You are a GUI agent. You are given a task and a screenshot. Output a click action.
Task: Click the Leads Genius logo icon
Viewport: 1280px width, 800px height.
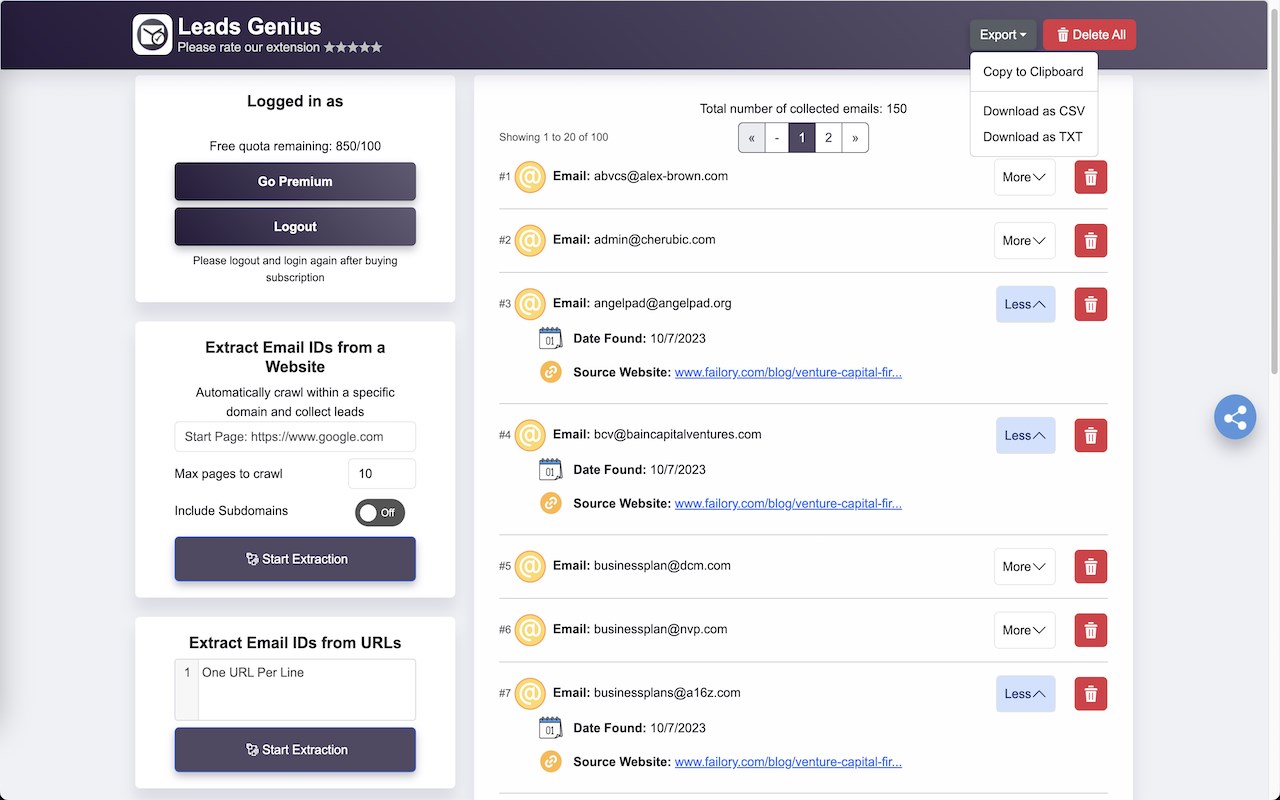coord(152,35)
